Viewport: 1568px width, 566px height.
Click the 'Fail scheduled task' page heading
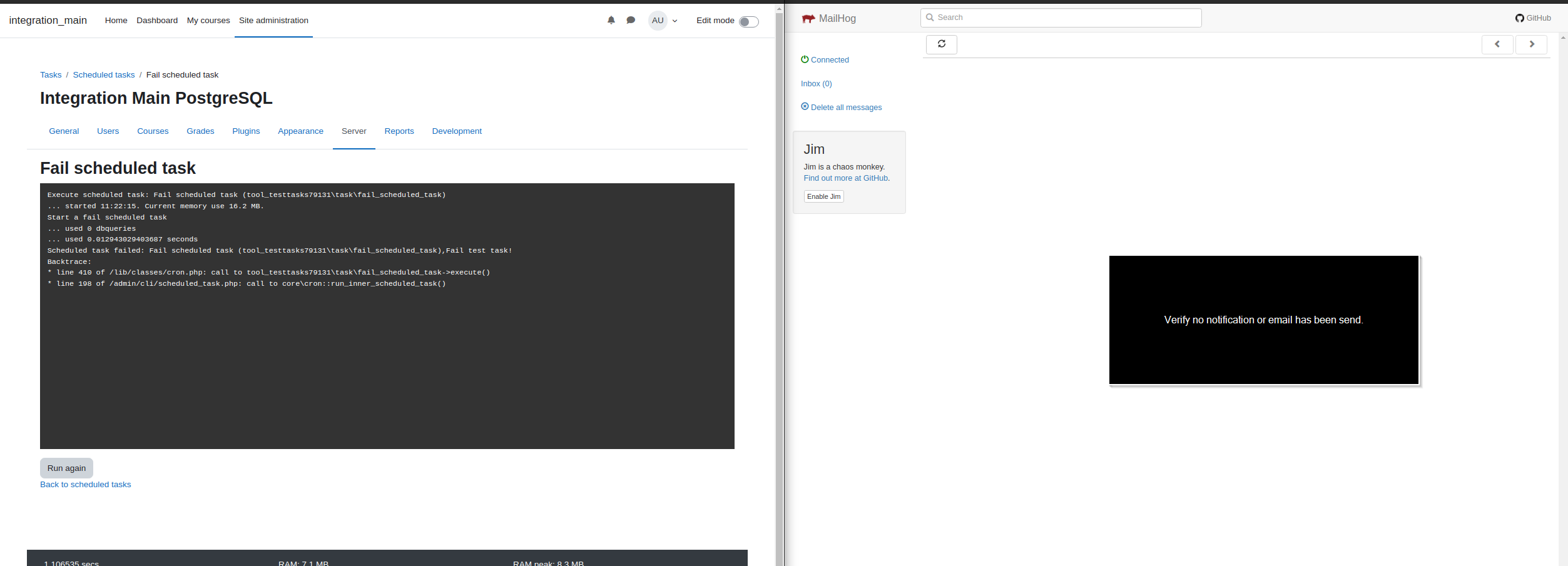[118, 168]
